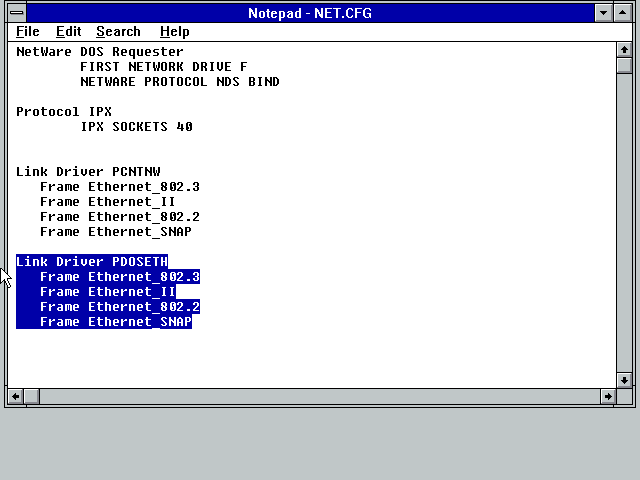Click highlighted 'Frame Ethernet_II' under PDOSETH
Image resolution: width=640 pixels, height=480 pixels.
pyautogui.click(x=108, y=292)
